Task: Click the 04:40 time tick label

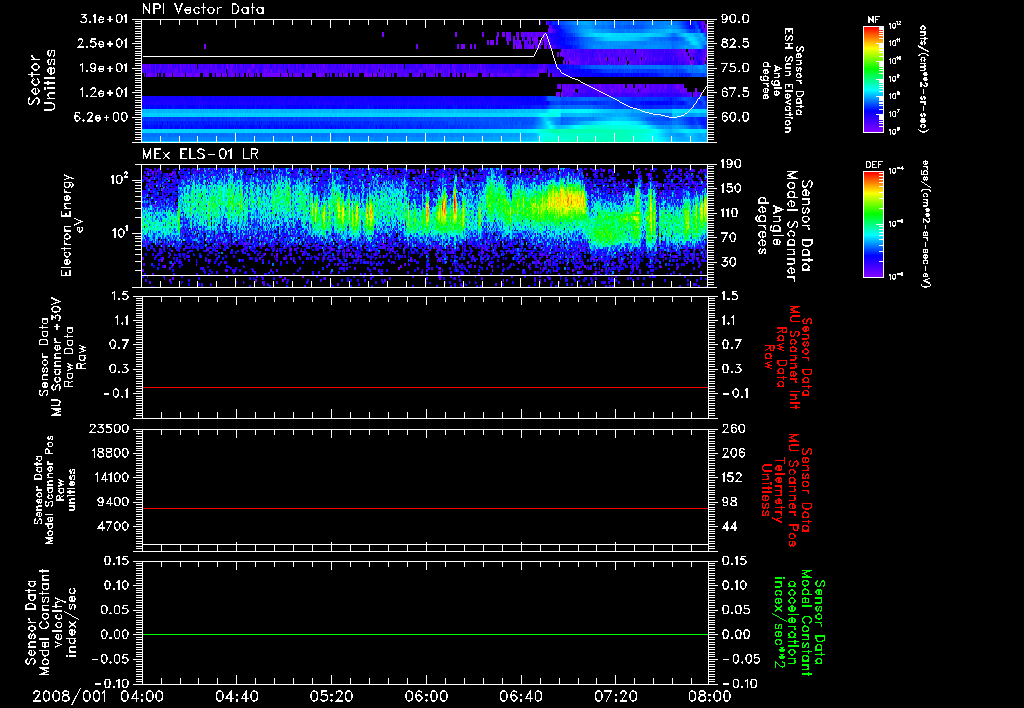Action: pos(237,696)
